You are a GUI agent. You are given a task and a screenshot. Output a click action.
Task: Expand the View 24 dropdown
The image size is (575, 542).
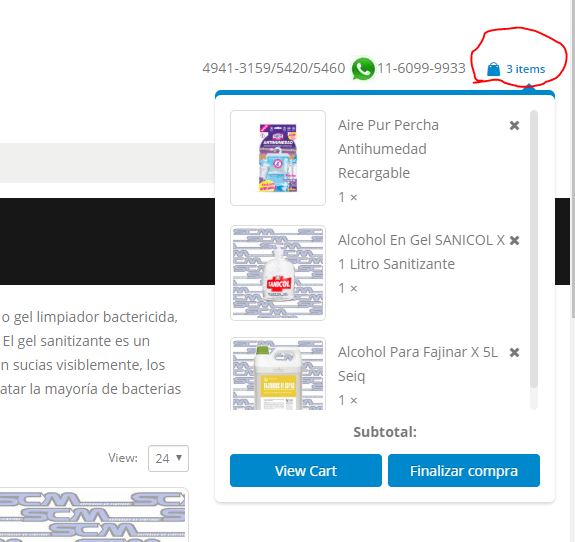point(168,458)
